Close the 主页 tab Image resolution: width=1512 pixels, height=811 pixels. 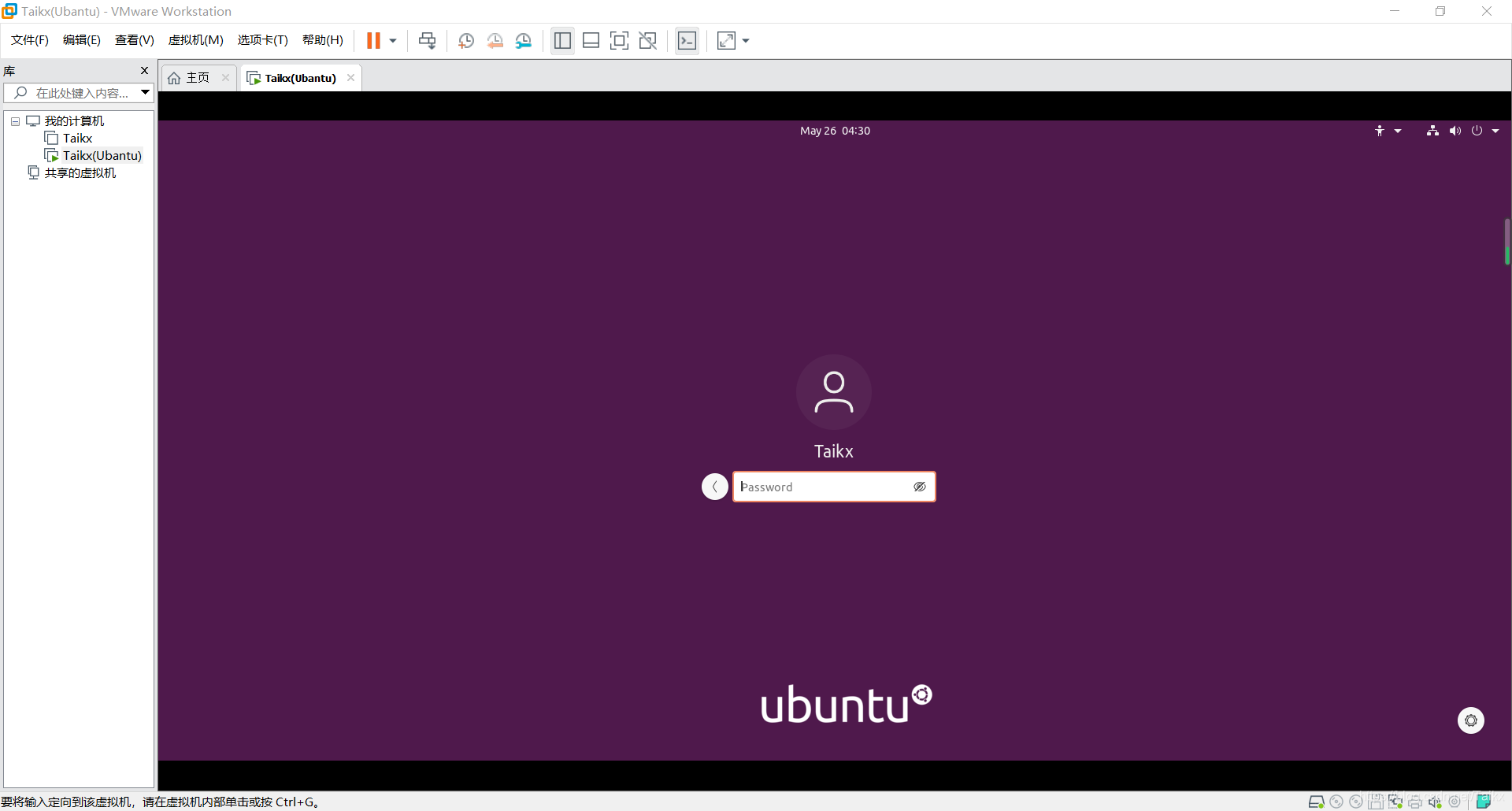tap(225, 77)
